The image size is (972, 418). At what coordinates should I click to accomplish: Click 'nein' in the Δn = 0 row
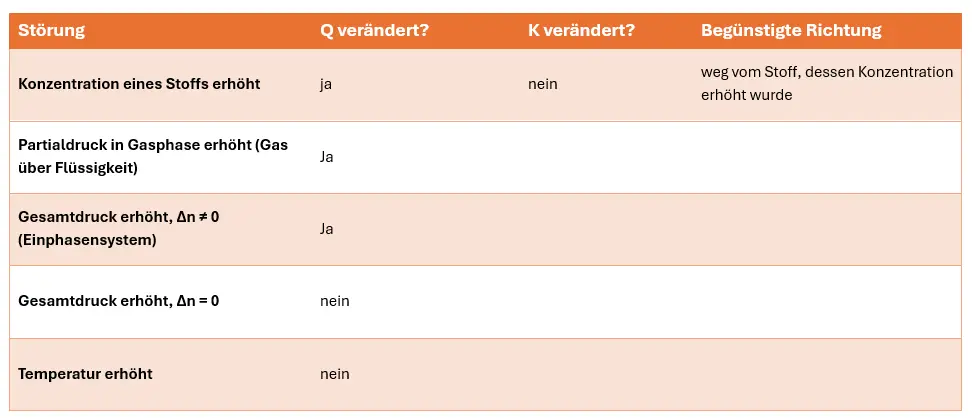[335, 301]
